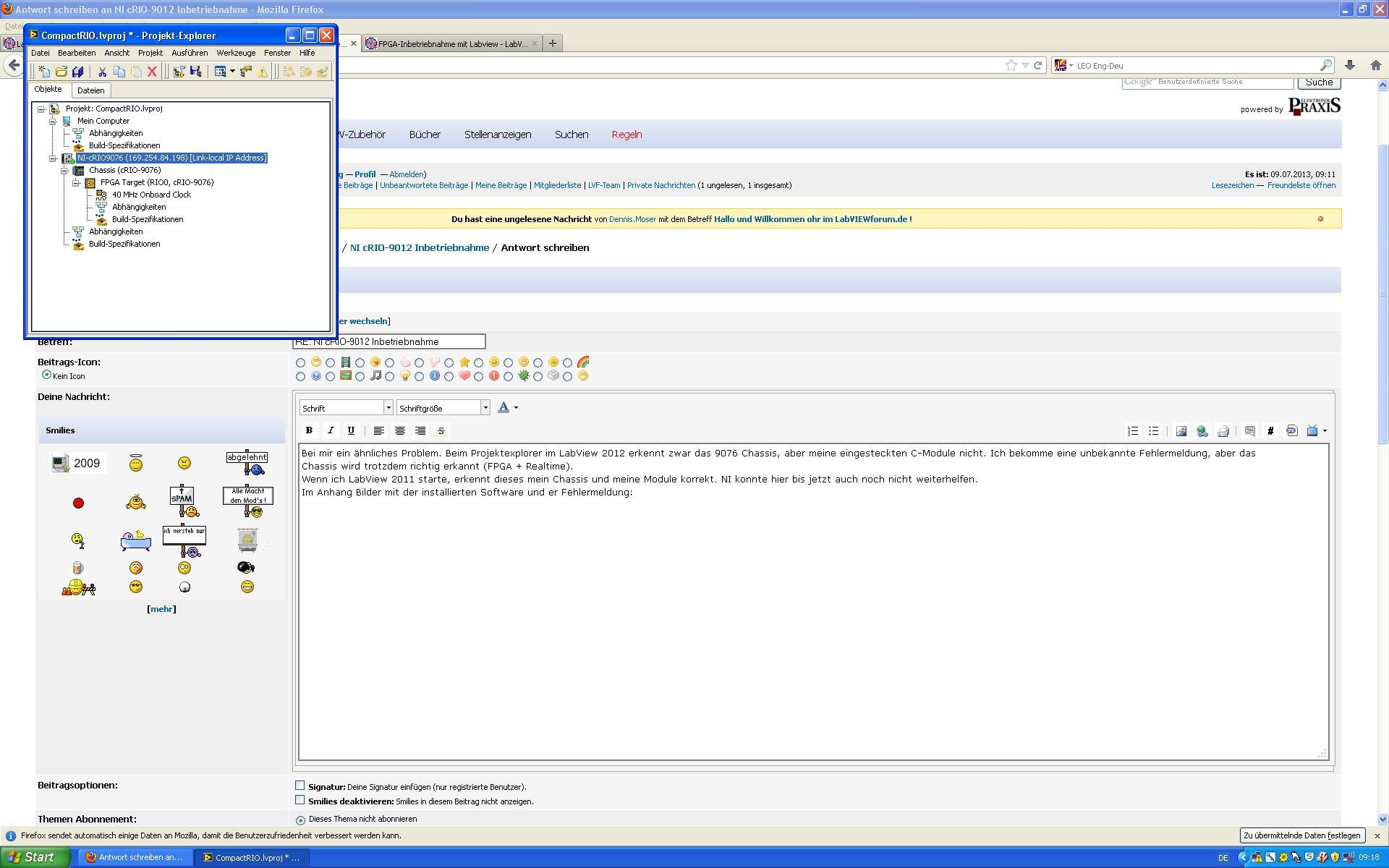Click the strikethrough formatting icon

pyautogui.click(x=441, y=430)
